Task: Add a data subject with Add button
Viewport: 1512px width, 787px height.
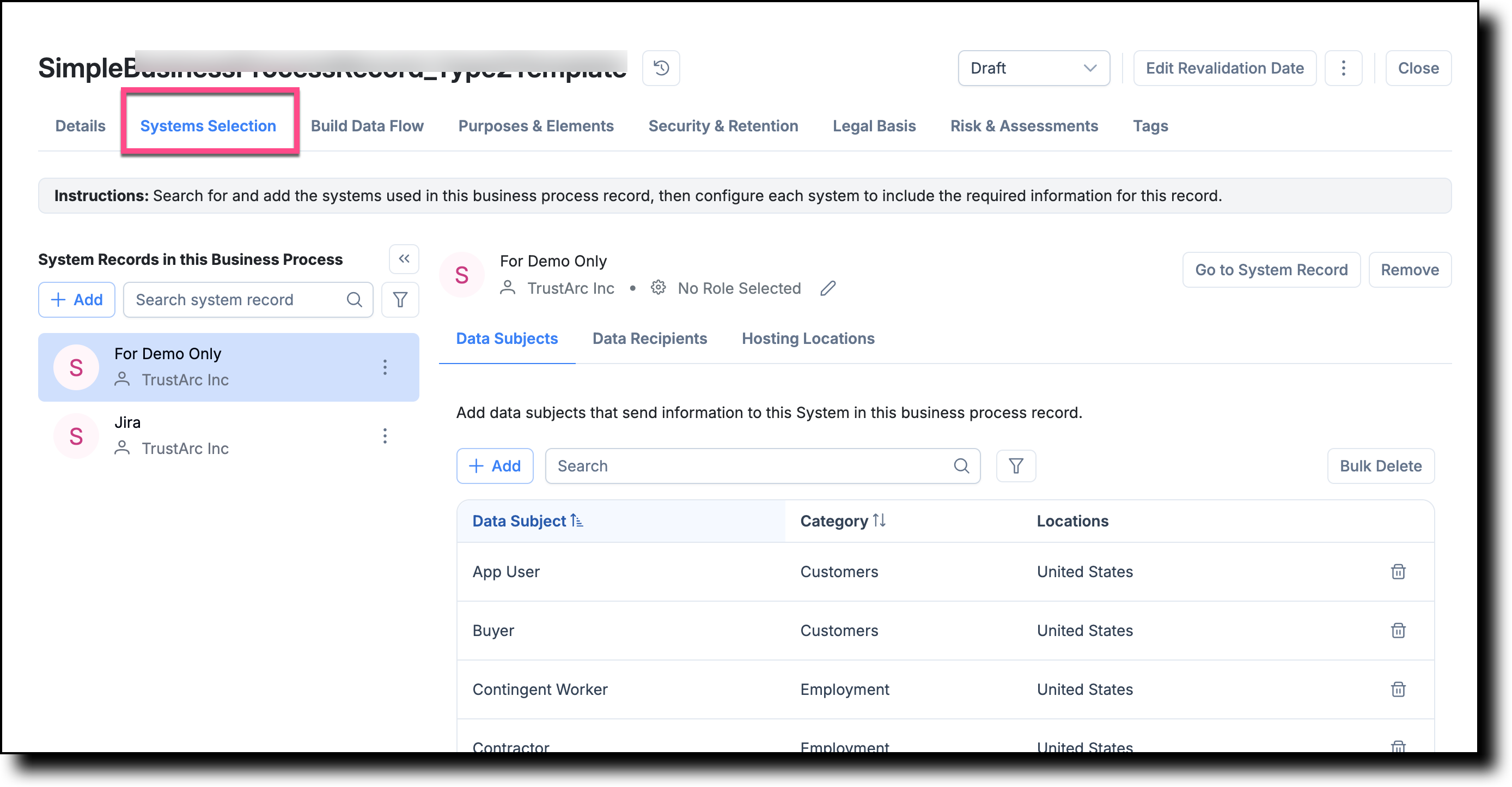Action: 495,467
